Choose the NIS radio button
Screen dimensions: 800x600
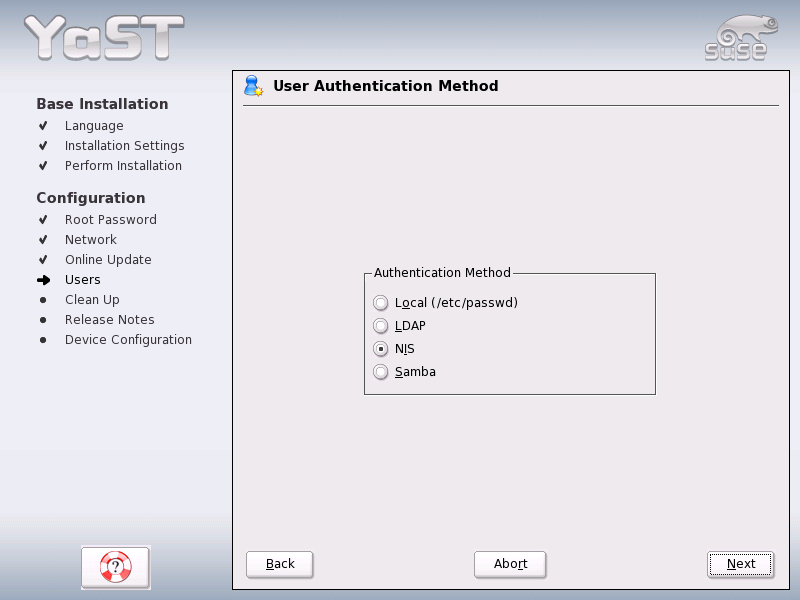[x=380, y=349]
